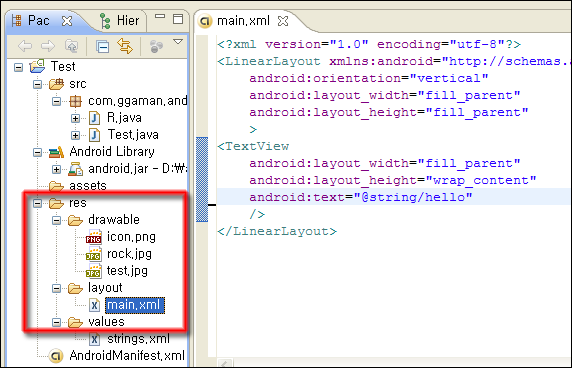Select strings.xml in values folder
572x368 pixels.
138,339
